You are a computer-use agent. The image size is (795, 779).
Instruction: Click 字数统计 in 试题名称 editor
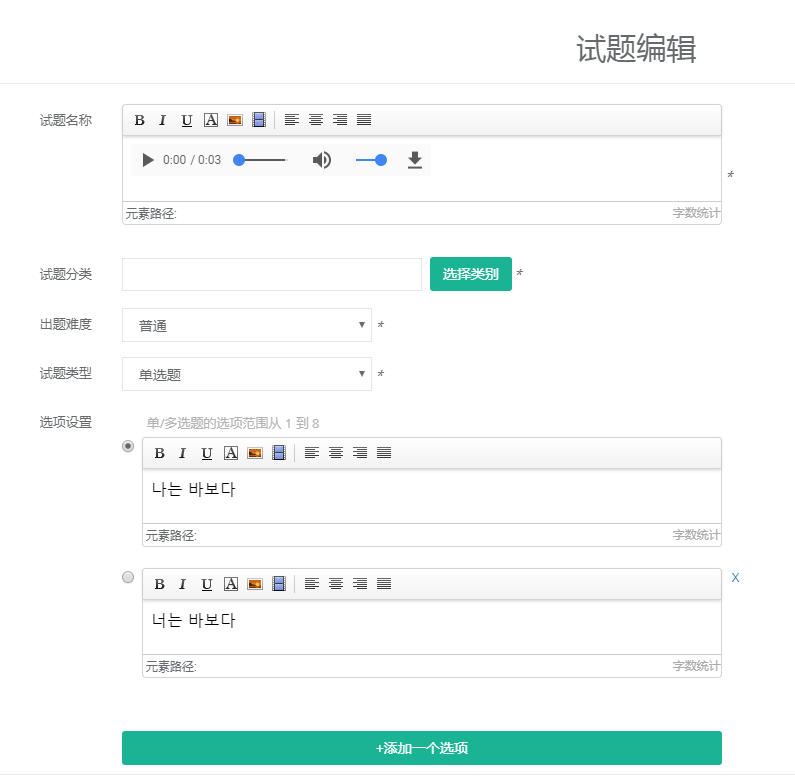[x=696, y=213]
